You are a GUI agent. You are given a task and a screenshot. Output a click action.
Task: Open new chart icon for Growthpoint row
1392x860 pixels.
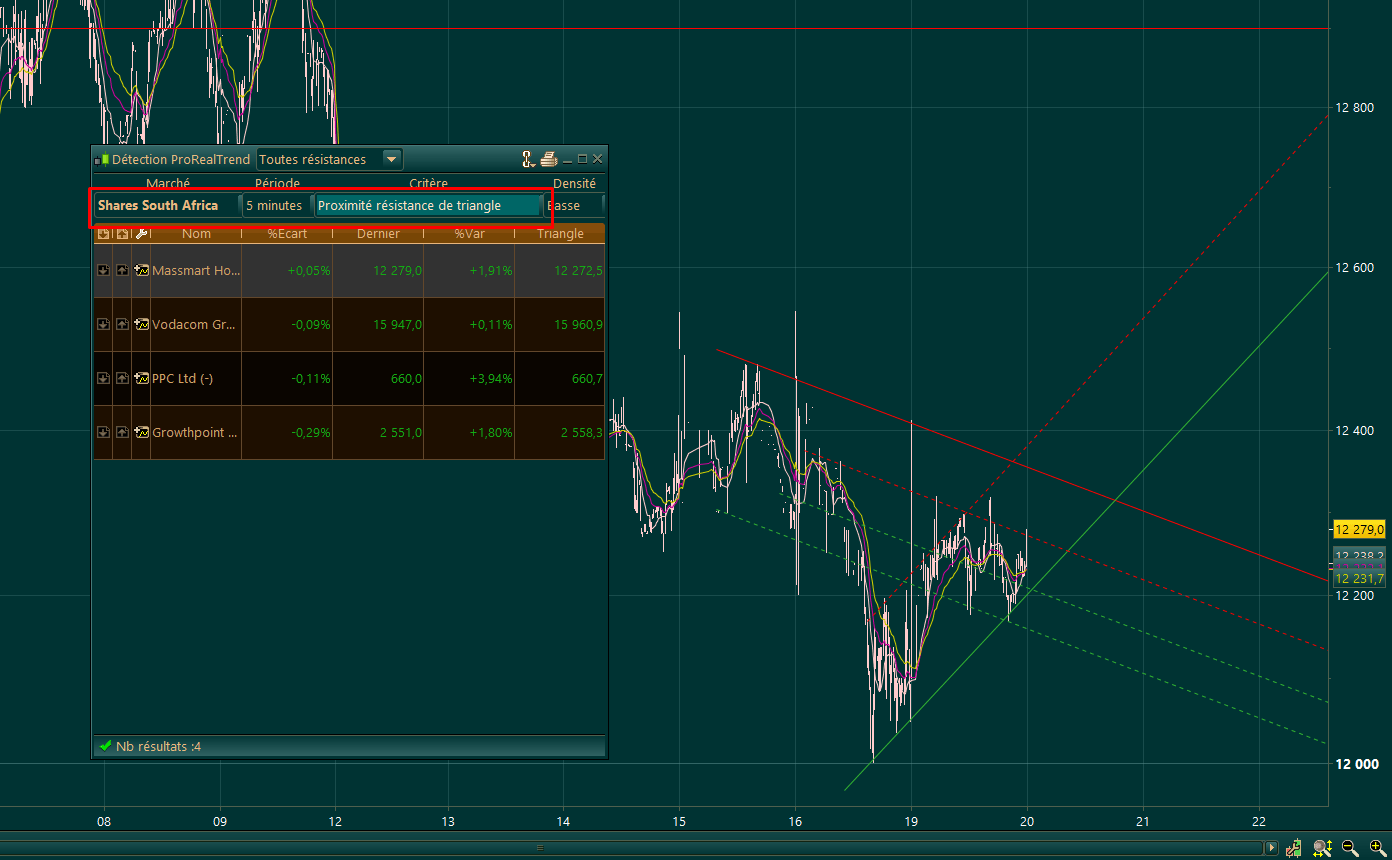(141, 432)
